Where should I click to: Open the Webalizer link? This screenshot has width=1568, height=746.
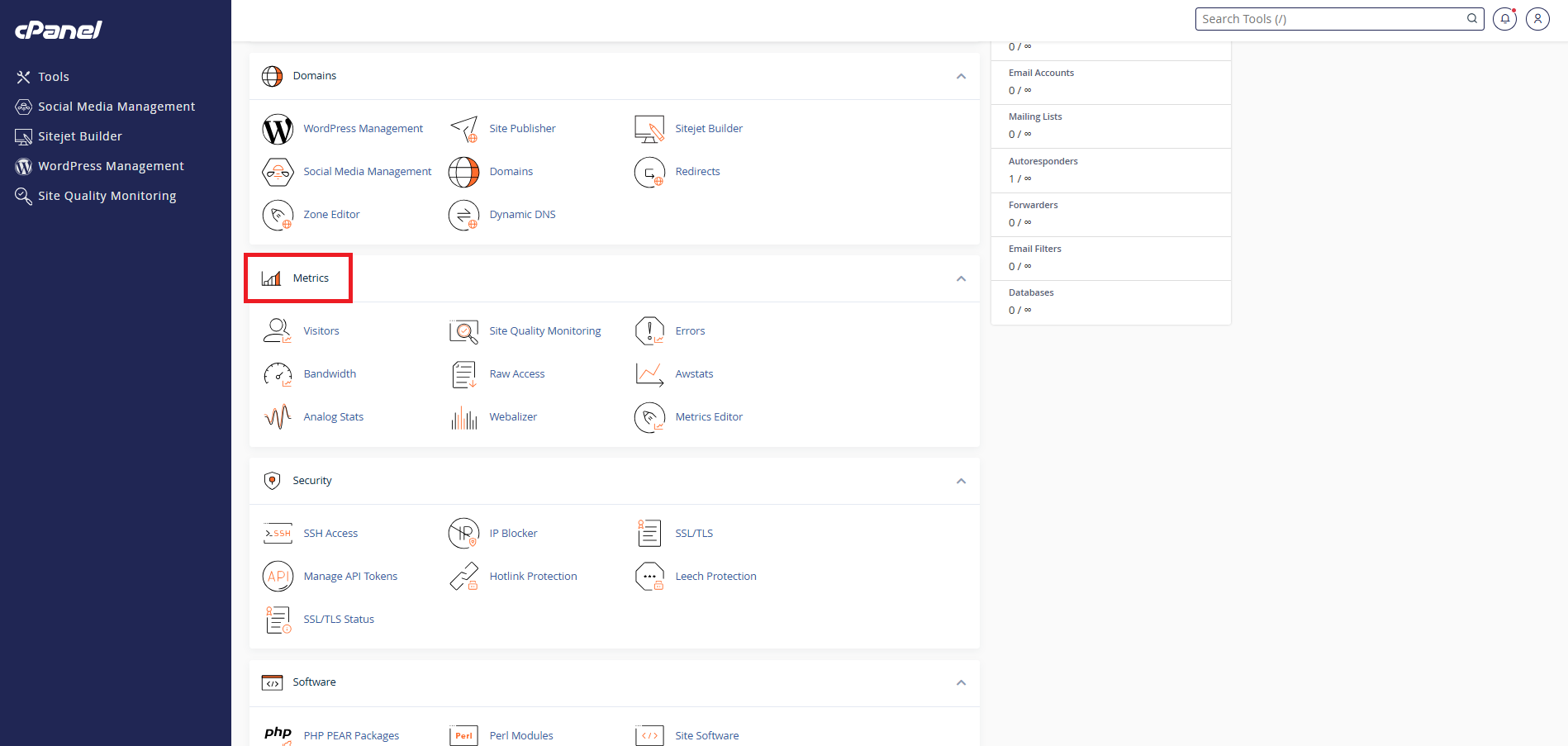513,417
